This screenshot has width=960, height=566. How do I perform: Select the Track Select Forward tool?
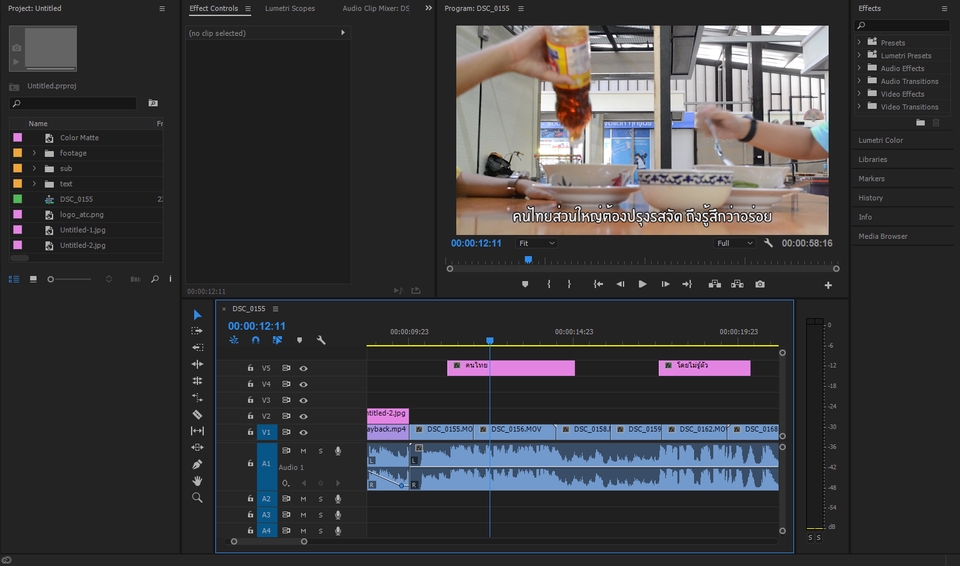click(x=197, y=331)
